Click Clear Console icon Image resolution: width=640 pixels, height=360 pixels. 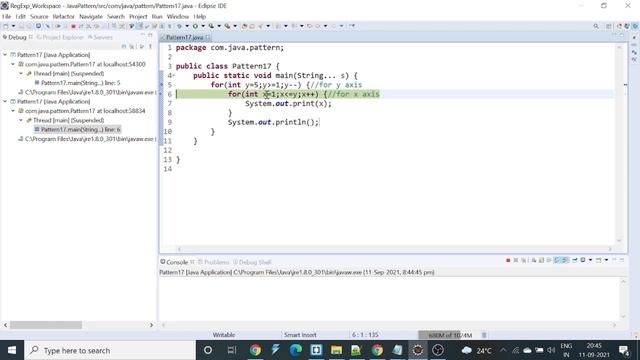coord(533,260)
